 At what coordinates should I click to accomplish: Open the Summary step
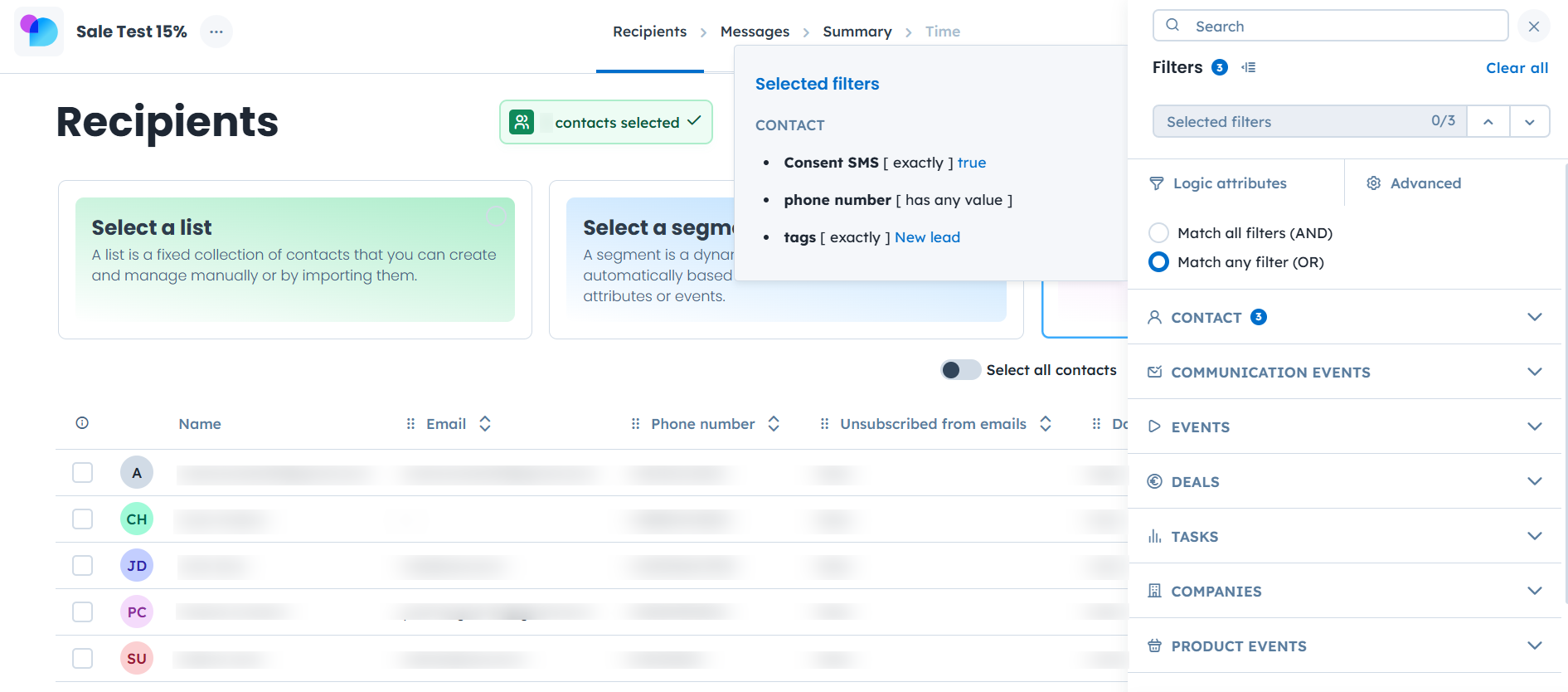(x=857, y=32)
